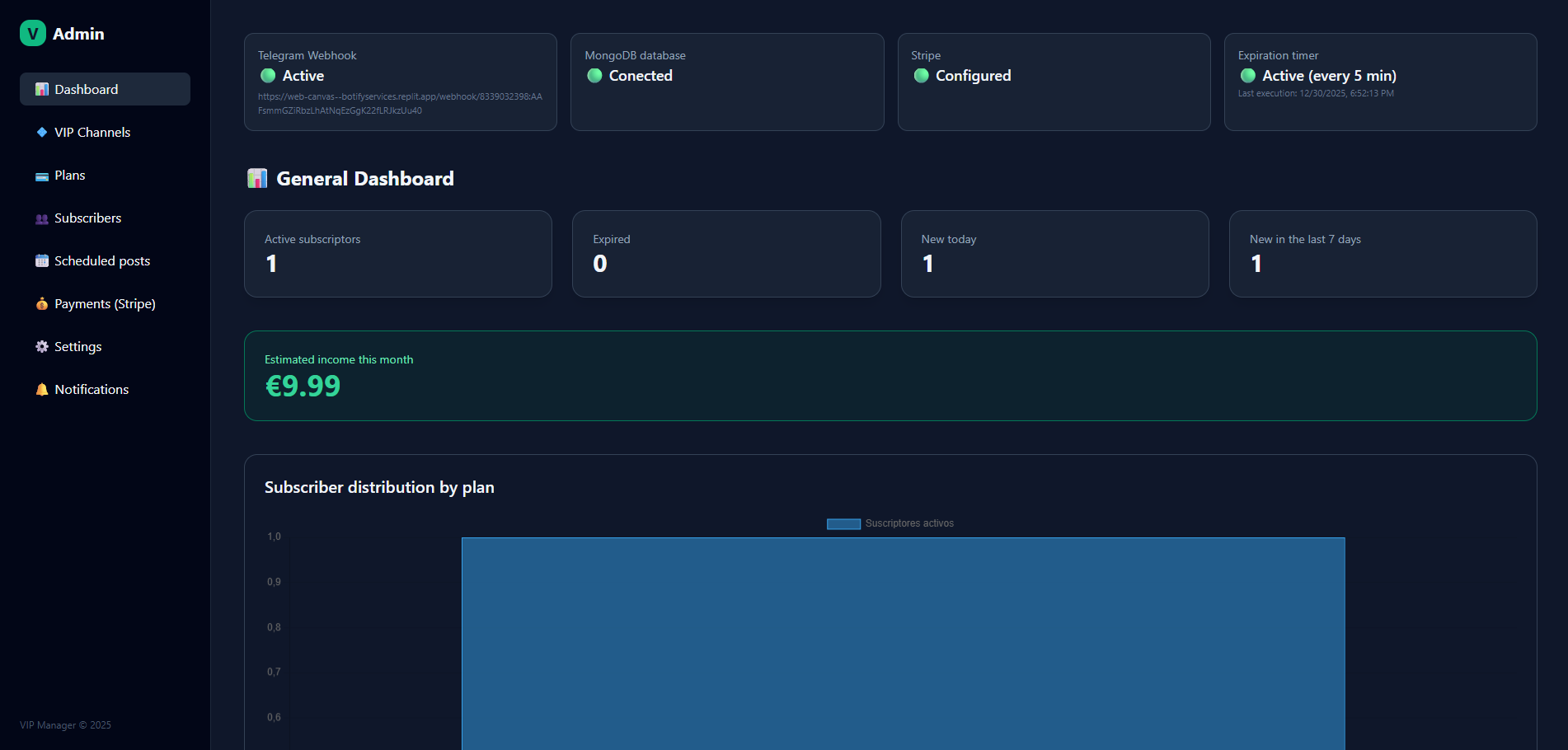The width and height of the screenshot is (1568, 750).
Task: Open Scheduled posts via the calendar icon
Action: click(41, 260)
